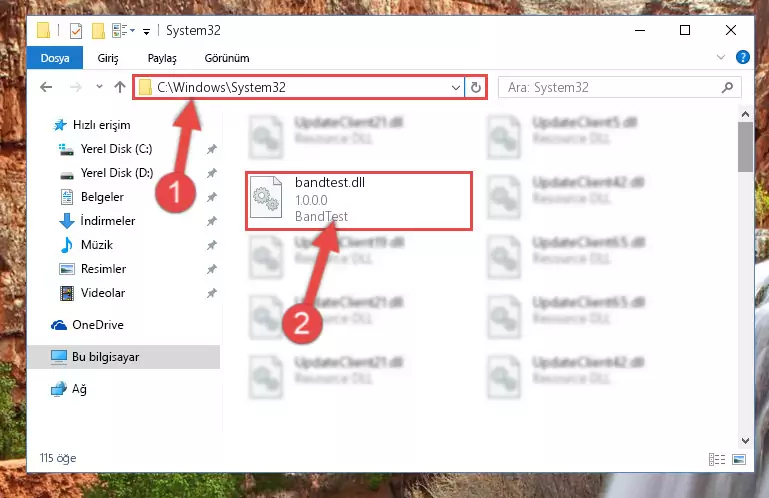Open the Müzik folder

(86, 245)
